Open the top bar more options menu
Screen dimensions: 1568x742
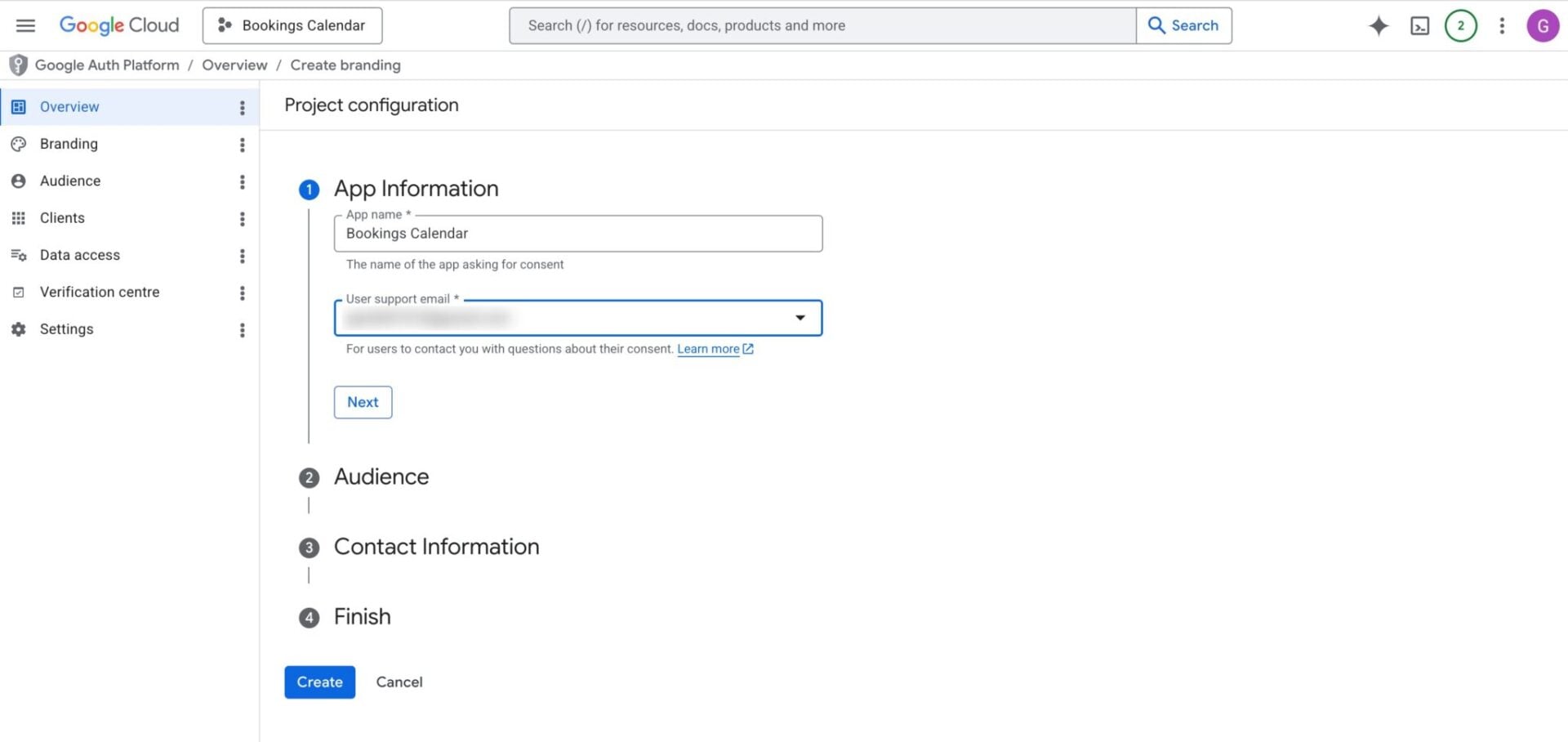click(x=1502, y=26)
